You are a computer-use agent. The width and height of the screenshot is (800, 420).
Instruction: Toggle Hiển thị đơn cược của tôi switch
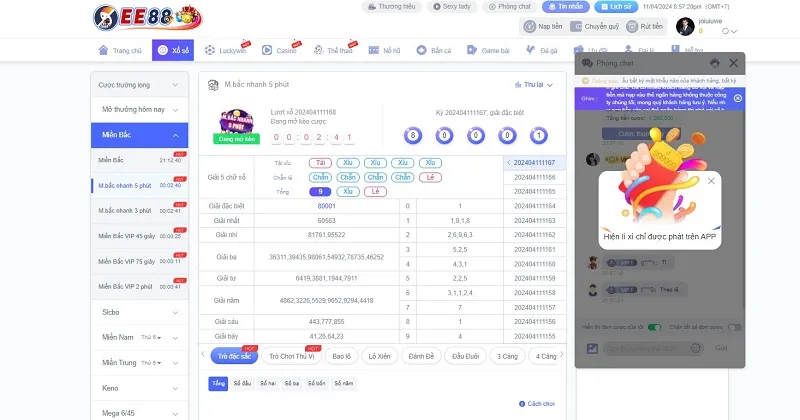pos(654,327)
